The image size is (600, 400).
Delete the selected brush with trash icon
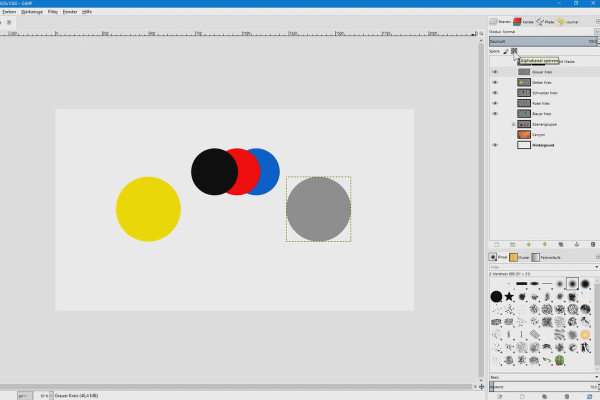pyautogui.click(x=567, y=397)
